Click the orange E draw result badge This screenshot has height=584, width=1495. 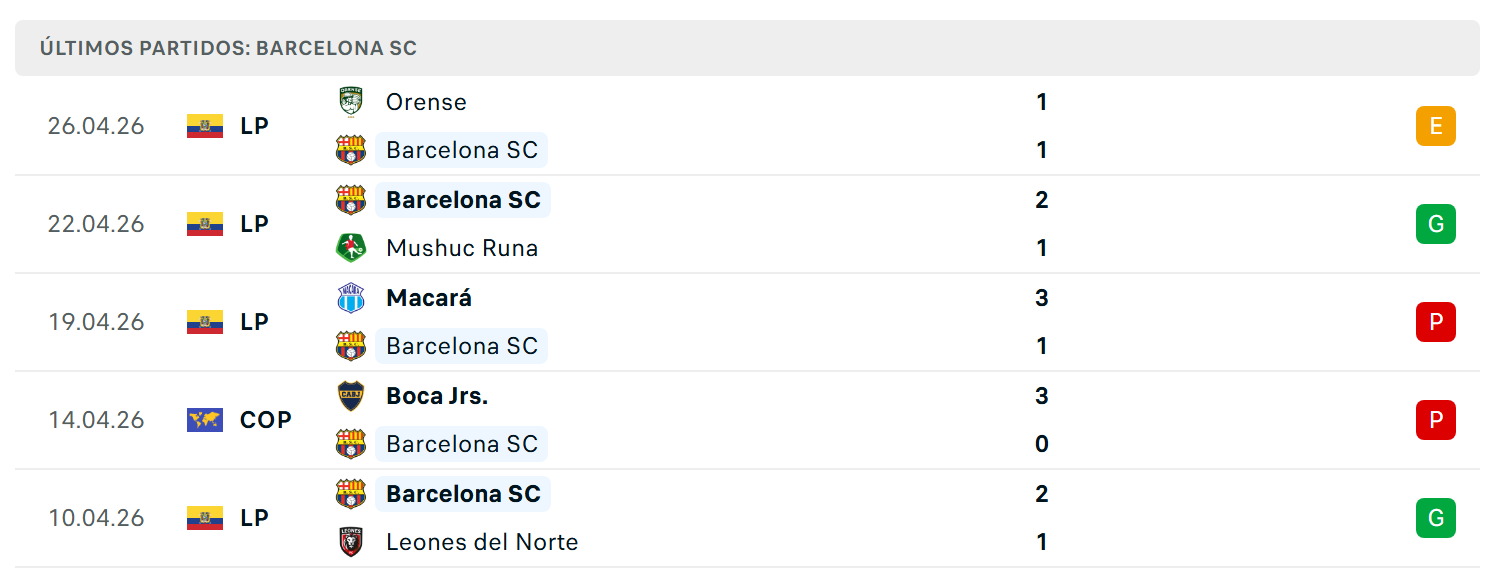pos(1436,126)
